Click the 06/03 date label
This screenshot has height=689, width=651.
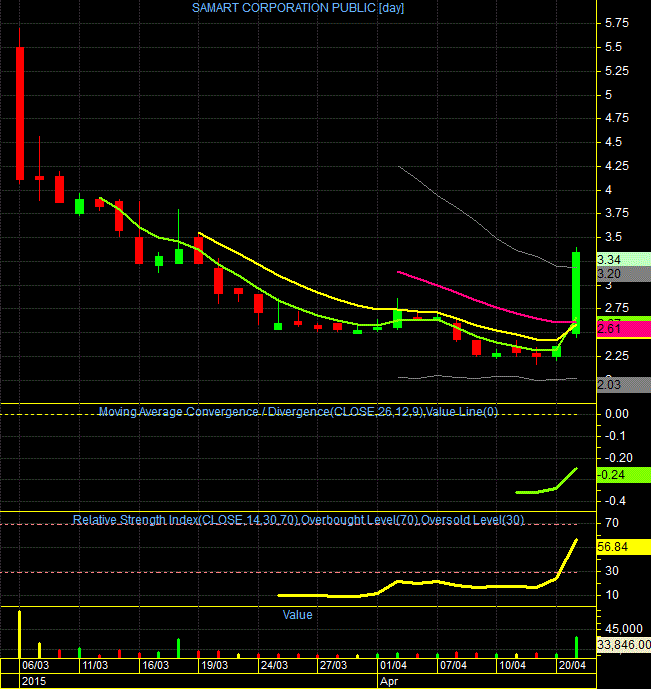[x=36, y=665]
